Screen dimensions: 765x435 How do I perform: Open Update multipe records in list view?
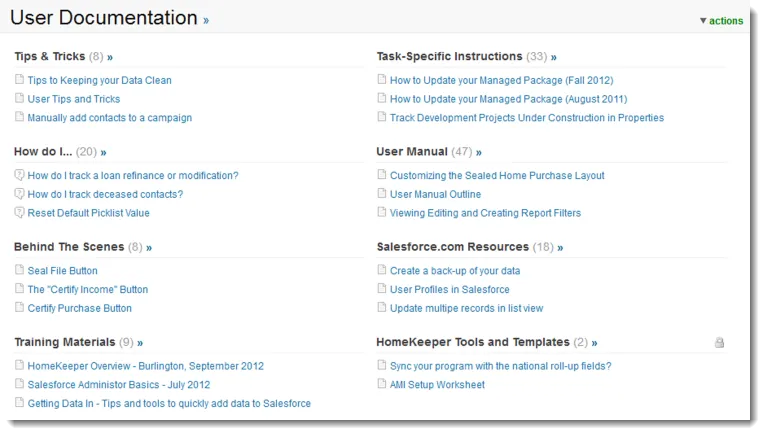[x=466, y=308]
